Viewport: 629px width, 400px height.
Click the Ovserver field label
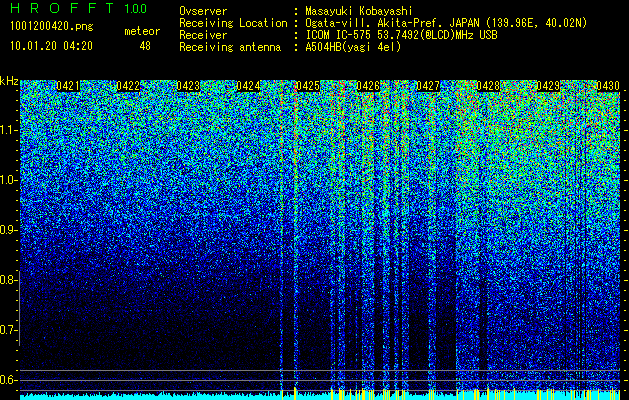pyautogui.click(x=203, y=11)
